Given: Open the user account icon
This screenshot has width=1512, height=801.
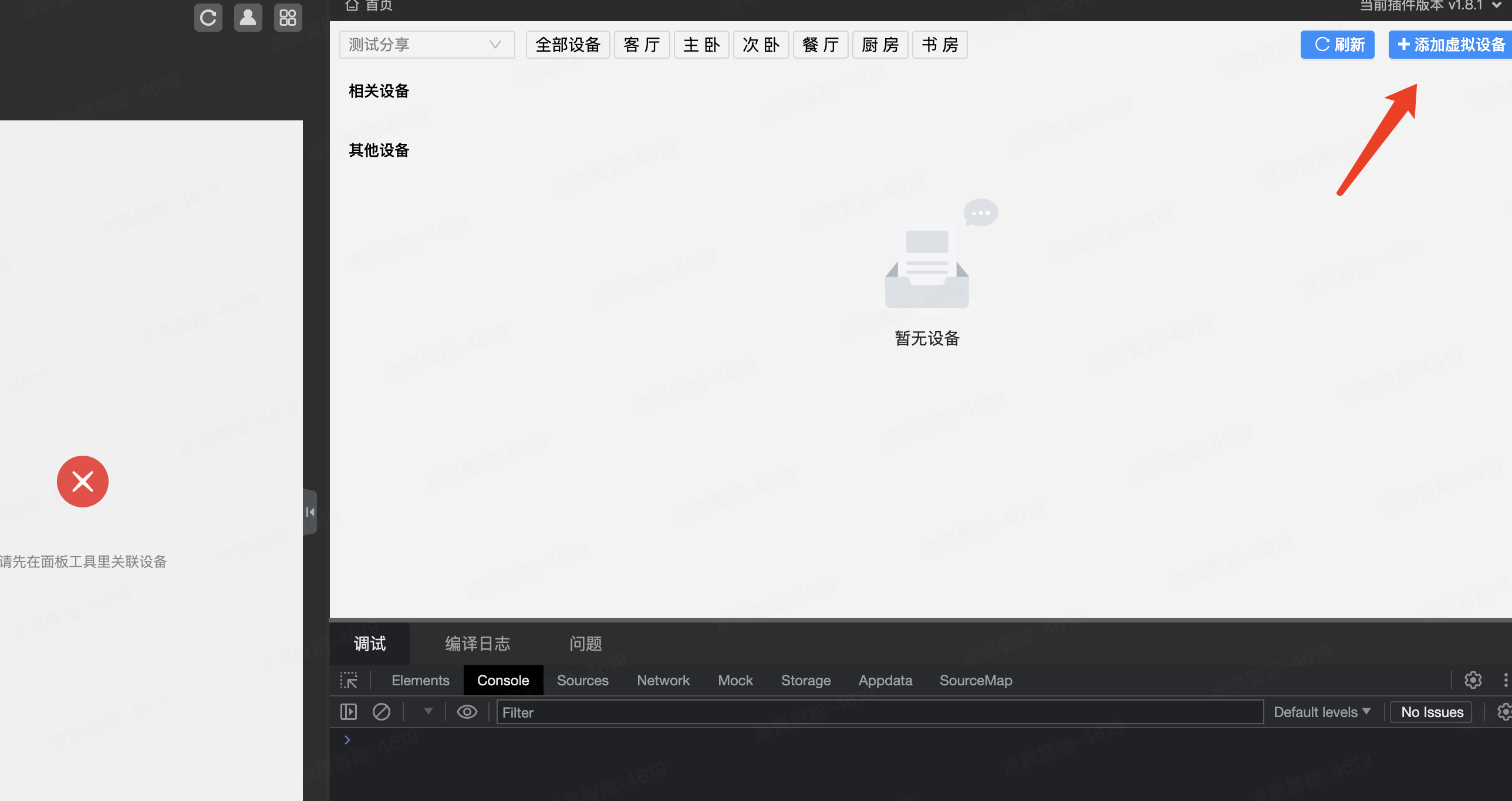Looking at the screenshot, I should click(x=248, y=18).
